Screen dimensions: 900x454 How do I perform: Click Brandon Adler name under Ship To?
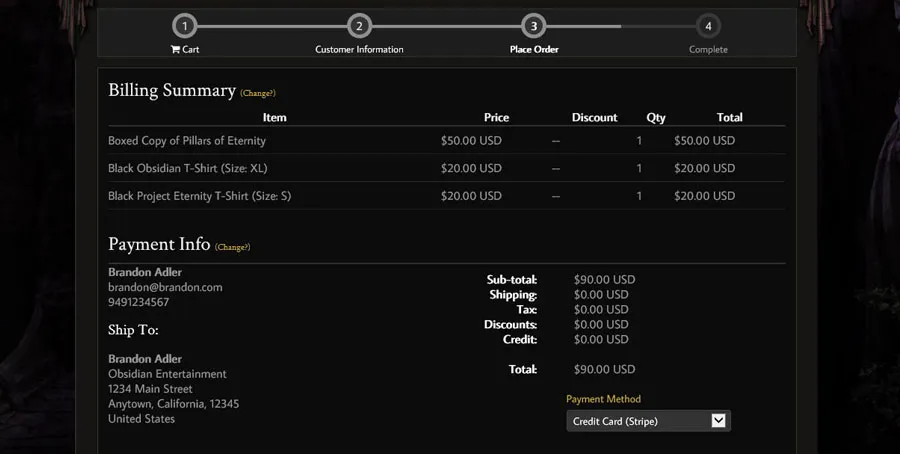(x=145, y=359)
